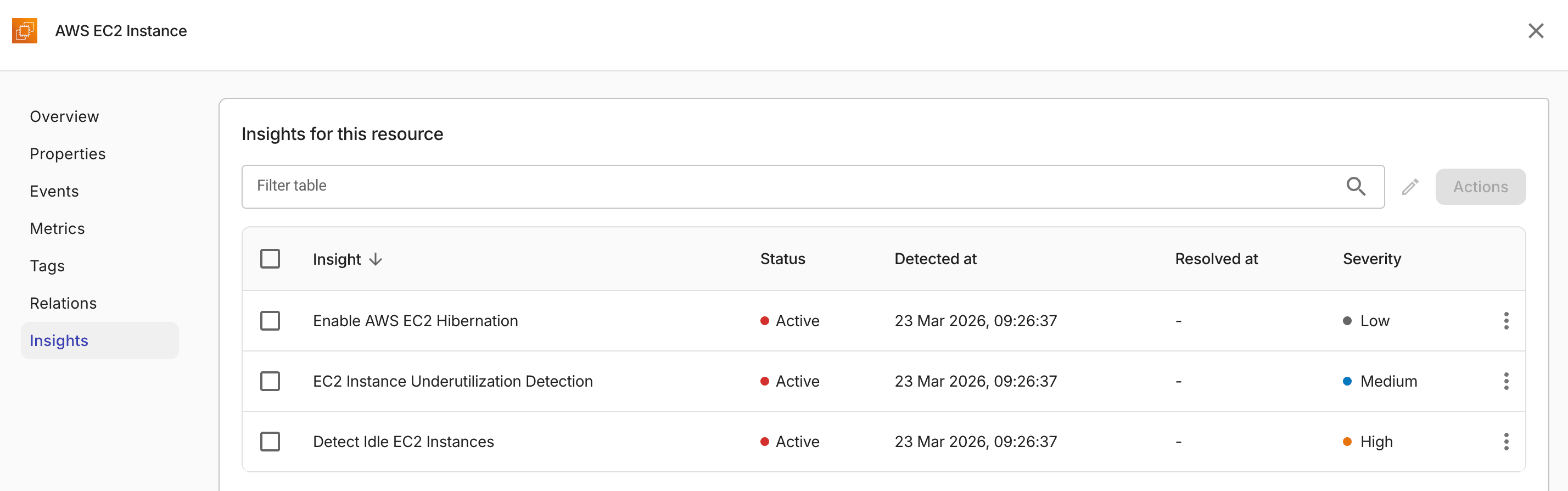Open the Tags section
Screen dimensions: 1568x491
(x=47, y=266)
